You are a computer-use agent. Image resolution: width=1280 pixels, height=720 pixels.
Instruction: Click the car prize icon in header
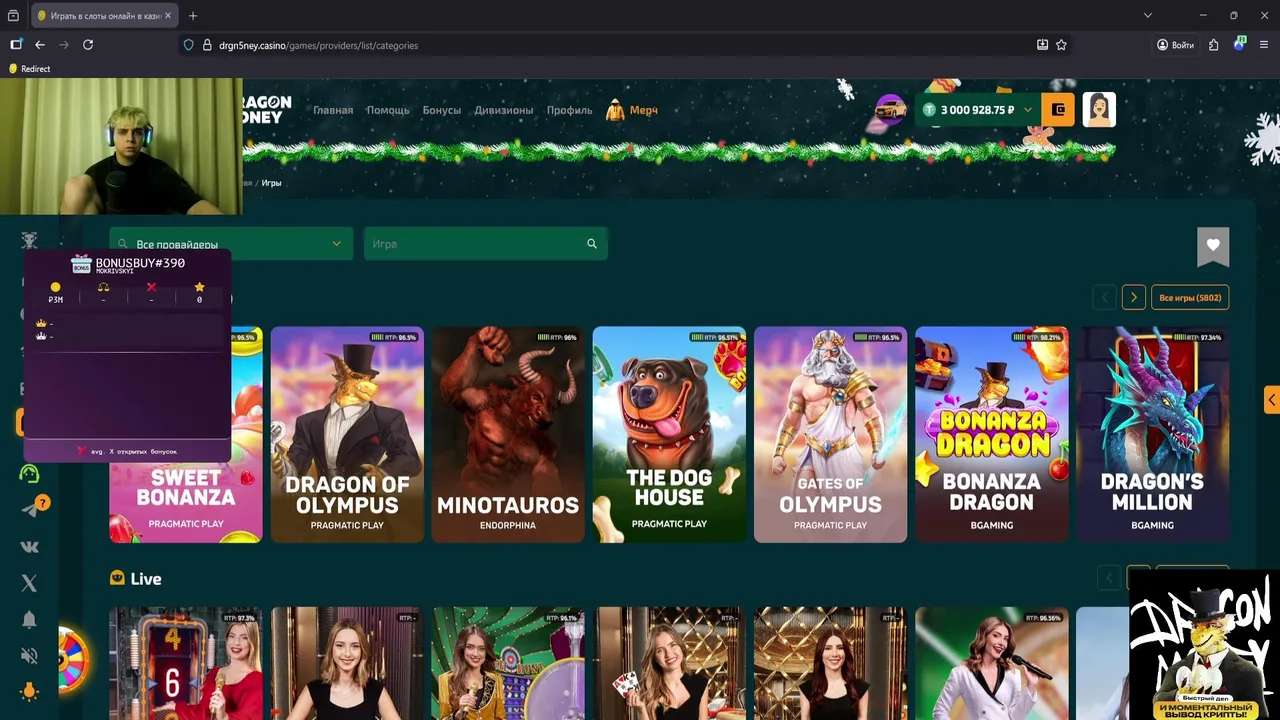point(890,109)
